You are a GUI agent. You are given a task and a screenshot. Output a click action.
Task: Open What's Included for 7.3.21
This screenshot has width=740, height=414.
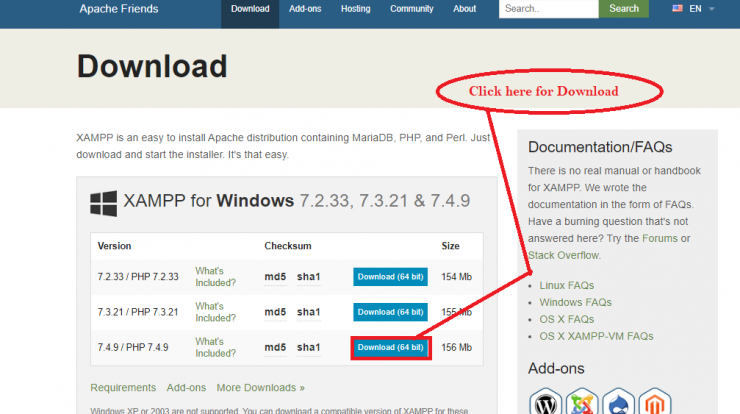click(x=215, y=312)
